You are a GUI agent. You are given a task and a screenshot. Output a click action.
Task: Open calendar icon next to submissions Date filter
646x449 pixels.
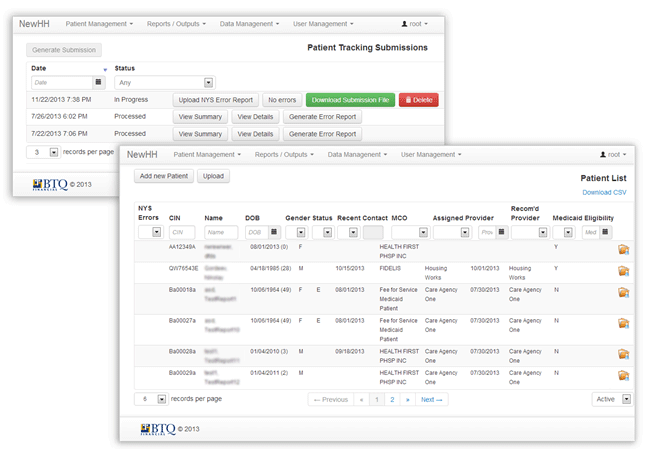click(x=98, y=82)
